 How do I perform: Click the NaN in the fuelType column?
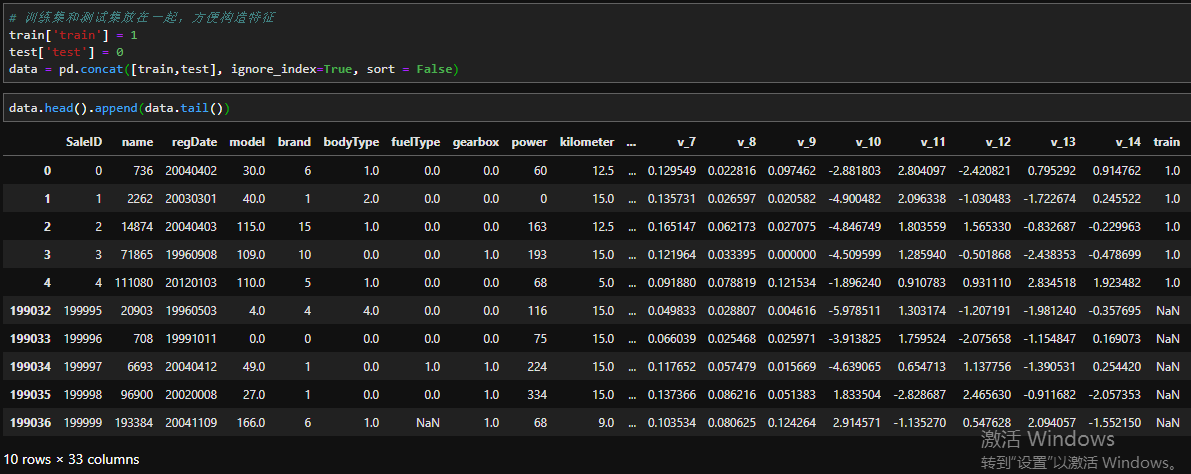pyautogui.click(x=428, y=422)
